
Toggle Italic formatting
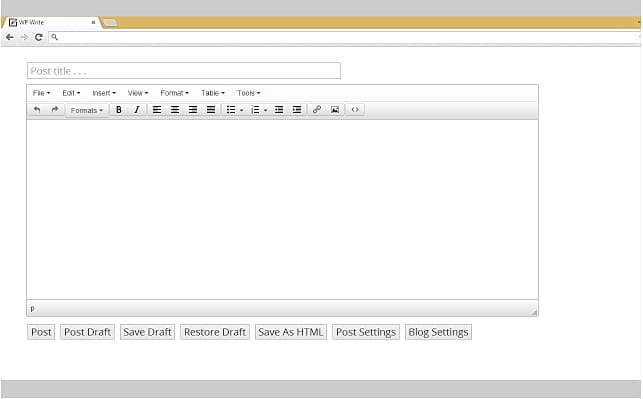click(137, 110)
